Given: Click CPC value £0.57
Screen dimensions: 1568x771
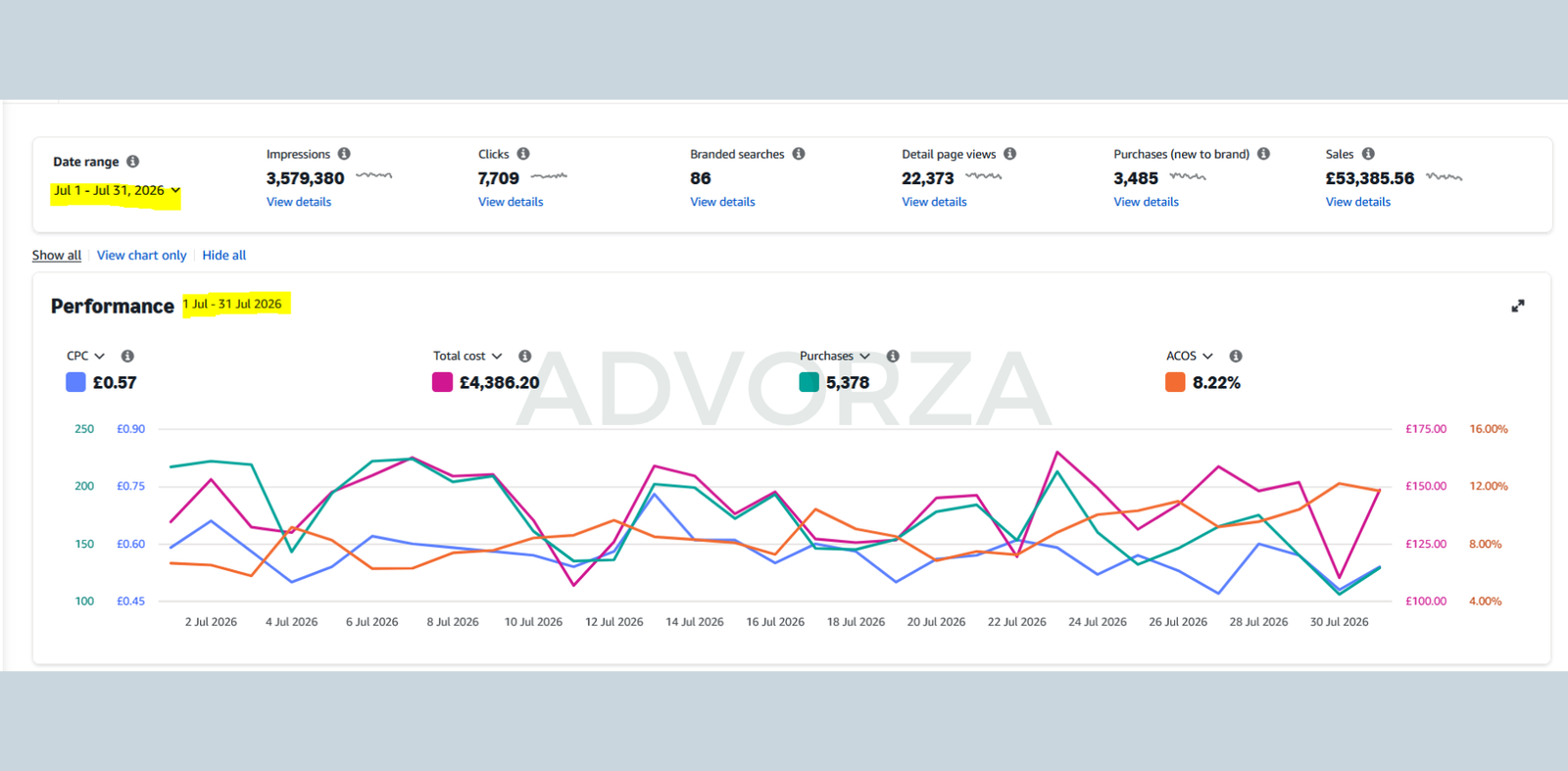Looking at the screenshot, I should pos(115,383).
